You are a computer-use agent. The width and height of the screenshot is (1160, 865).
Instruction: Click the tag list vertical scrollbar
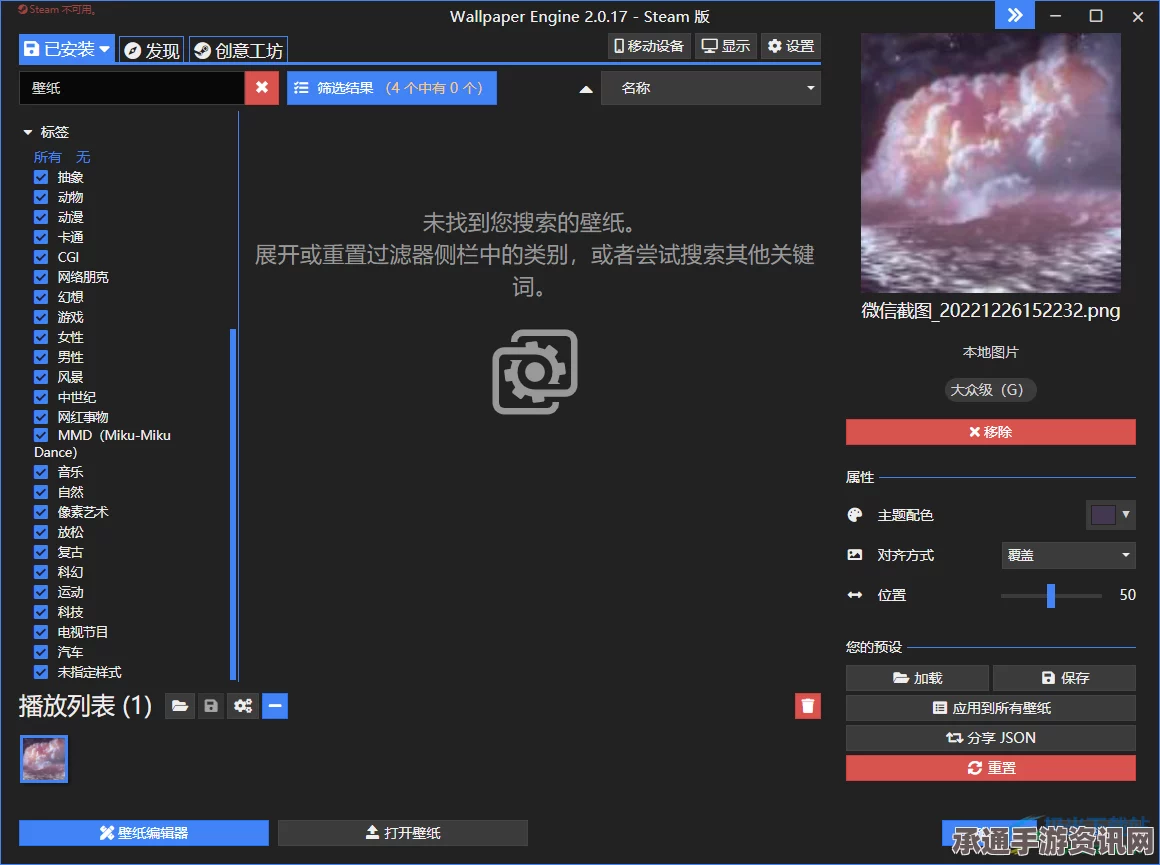point(234,503)
